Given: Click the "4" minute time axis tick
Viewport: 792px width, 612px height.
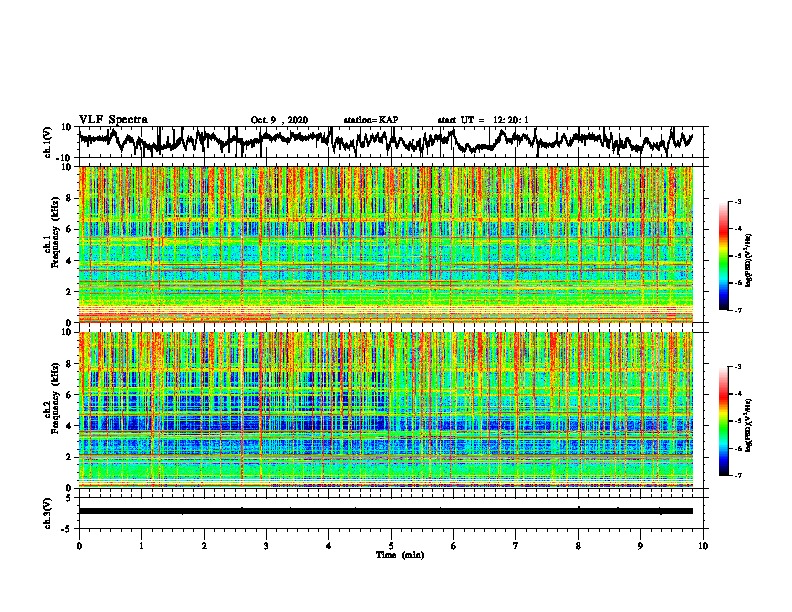Looking at the screenshot, I should pos(329,546).
